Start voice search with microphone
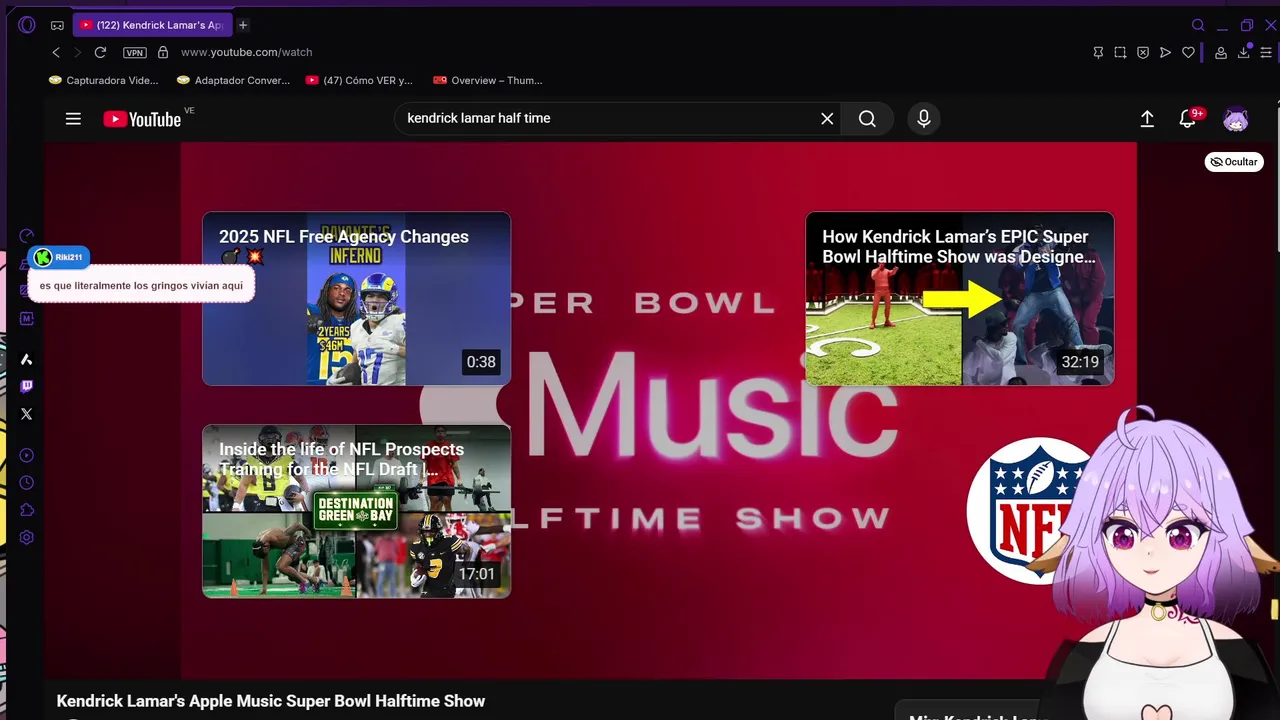The width and height of the screenshot is (1280, 720). point(924,118)
